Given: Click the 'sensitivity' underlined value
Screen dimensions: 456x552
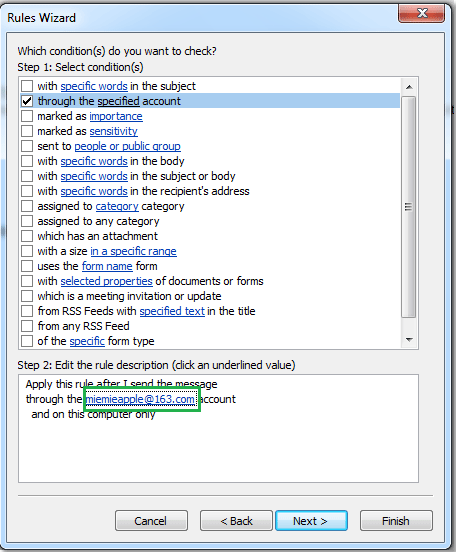Looking at the screenshot, I should (x=113, y=131).
